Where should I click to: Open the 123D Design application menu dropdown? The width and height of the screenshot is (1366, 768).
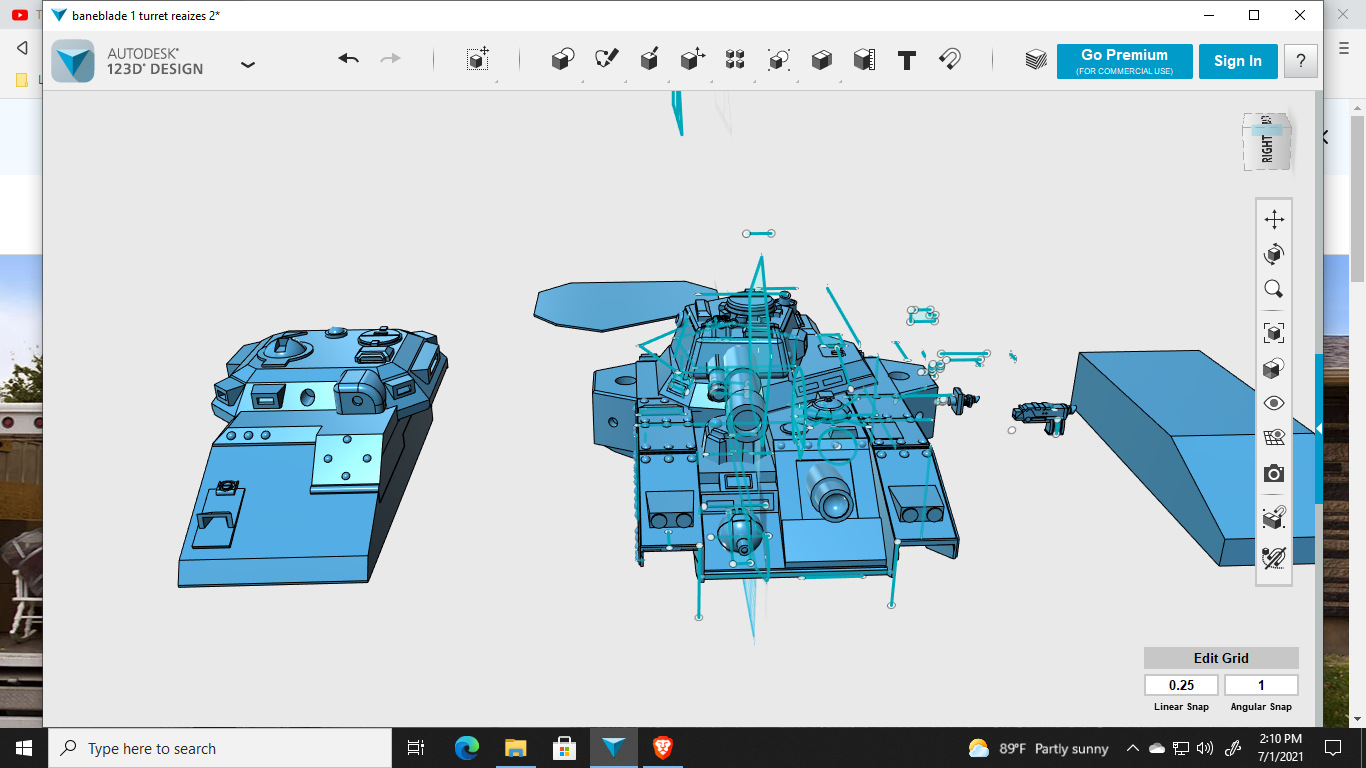click(x=248, y=64)
